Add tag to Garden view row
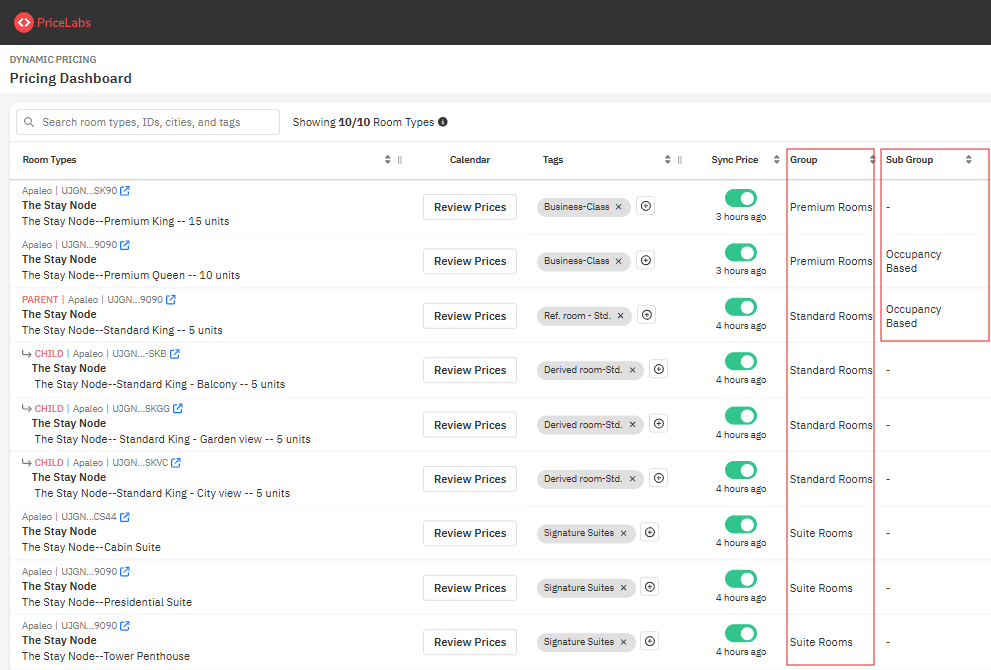 click(659, 424)
